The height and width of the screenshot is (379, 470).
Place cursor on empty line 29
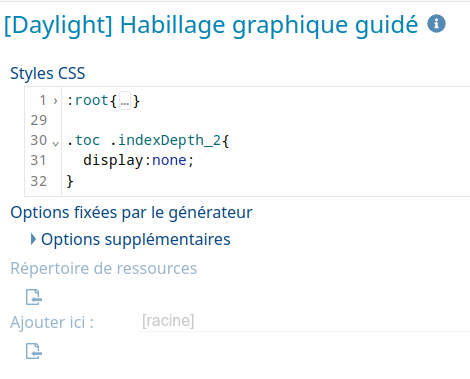click(x=266, y=120)
